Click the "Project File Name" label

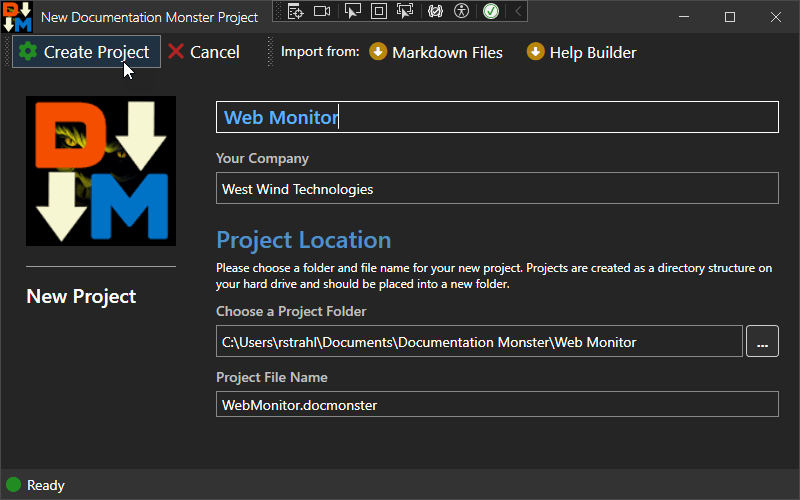[x=272, y=378]
